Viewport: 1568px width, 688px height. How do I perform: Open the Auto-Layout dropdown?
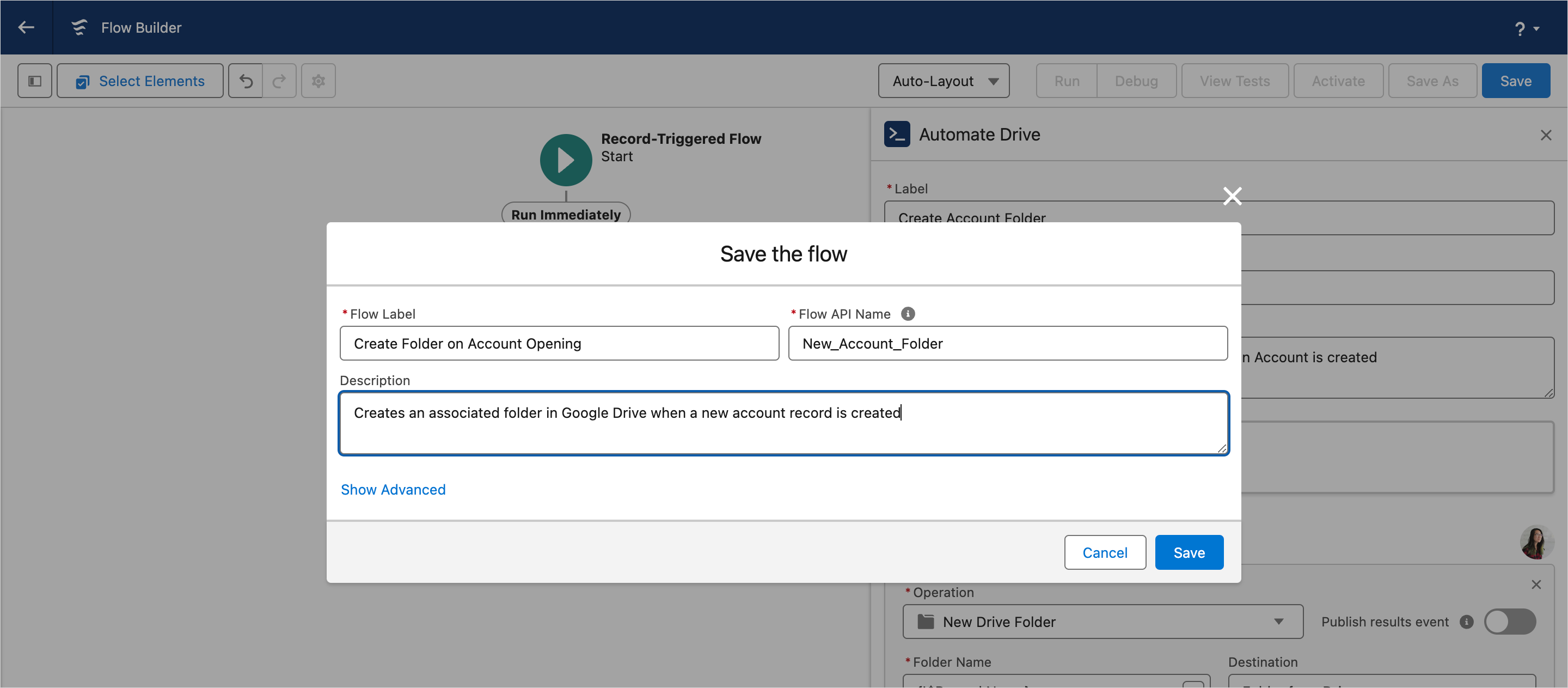coord(944,81)
